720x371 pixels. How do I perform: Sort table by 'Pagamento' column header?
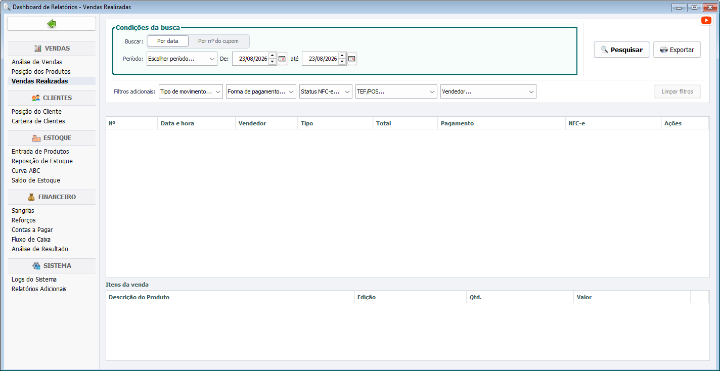pyautogui.click(x=501, y=123)
